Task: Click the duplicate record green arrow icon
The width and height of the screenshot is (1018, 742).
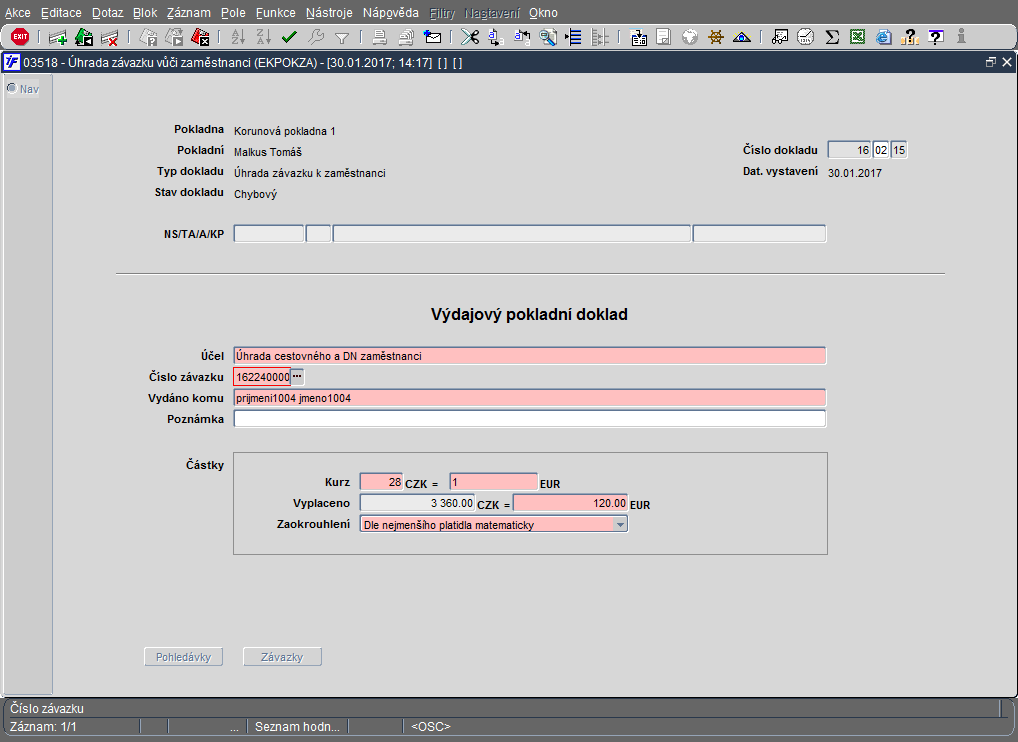Action: tap(84, 37)
